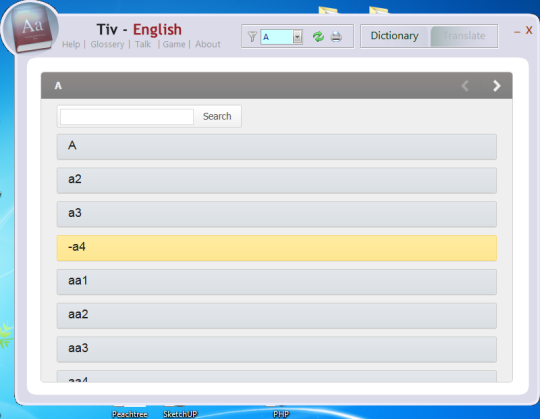Close the dictionary with red X
The image size is (540, 419).
click(529, 31)
